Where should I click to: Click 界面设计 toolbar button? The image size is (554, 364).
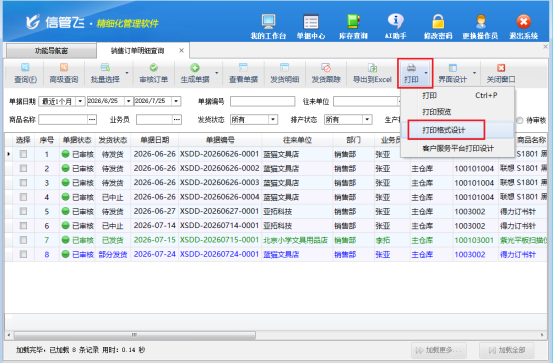coord(453,73)
